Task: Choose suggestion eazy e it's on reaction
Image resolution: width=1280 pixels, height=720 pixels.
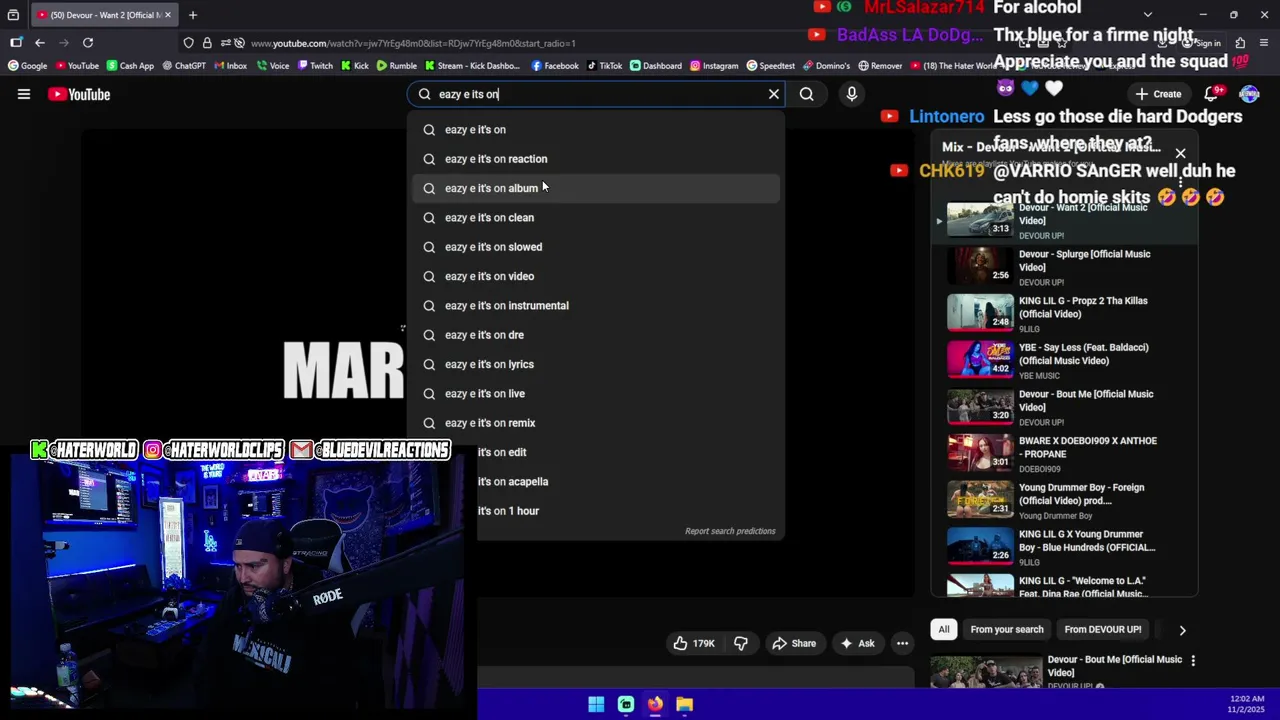Action: pyautogui.click(x=596, y=159)
